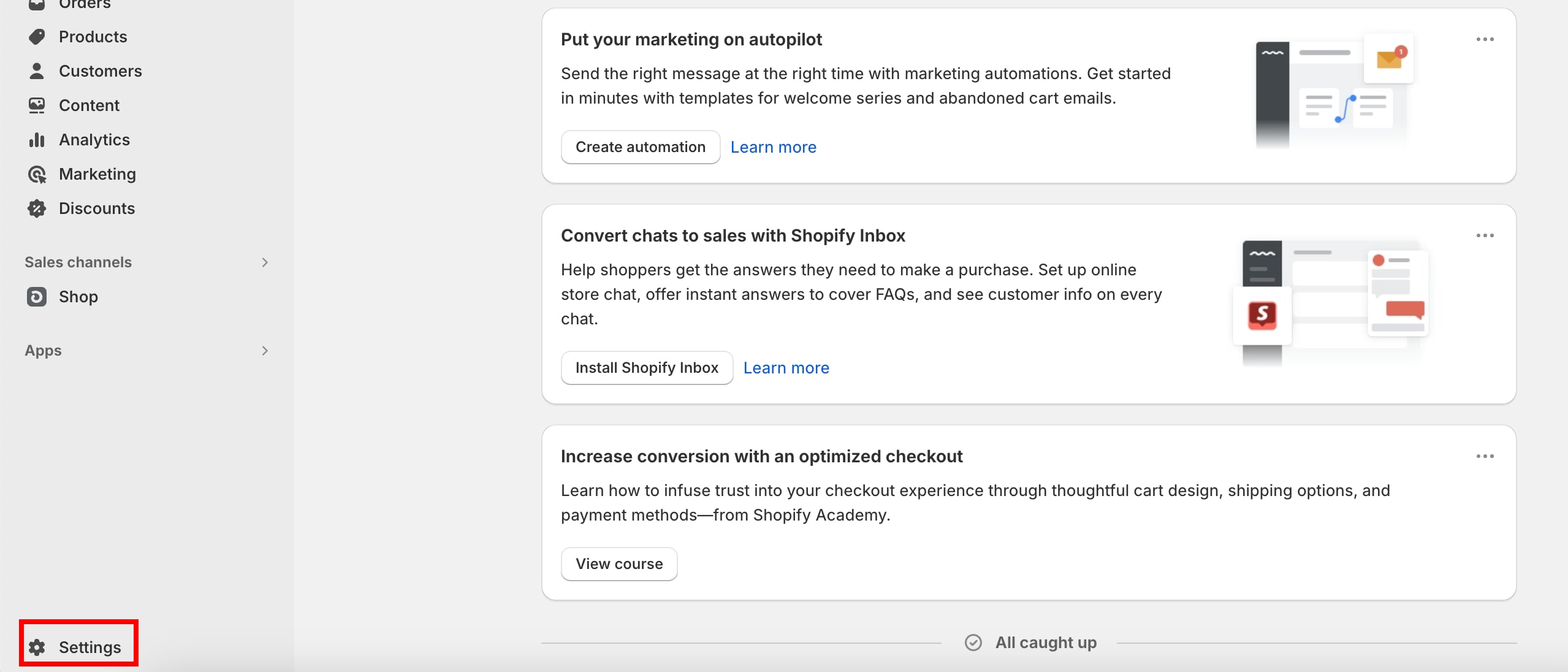
Task: Click the Create automation button
Action: click(x=640, y=147)
